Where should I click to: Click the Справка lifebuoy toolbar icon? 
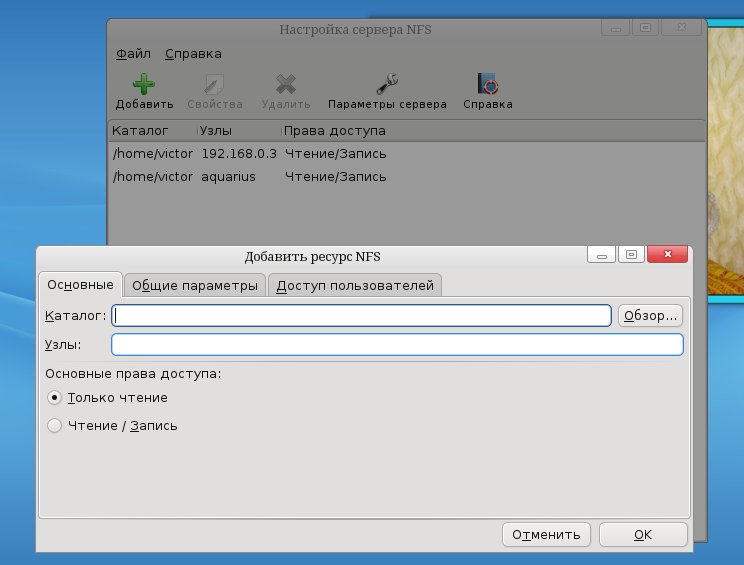[x=487, y=84]
